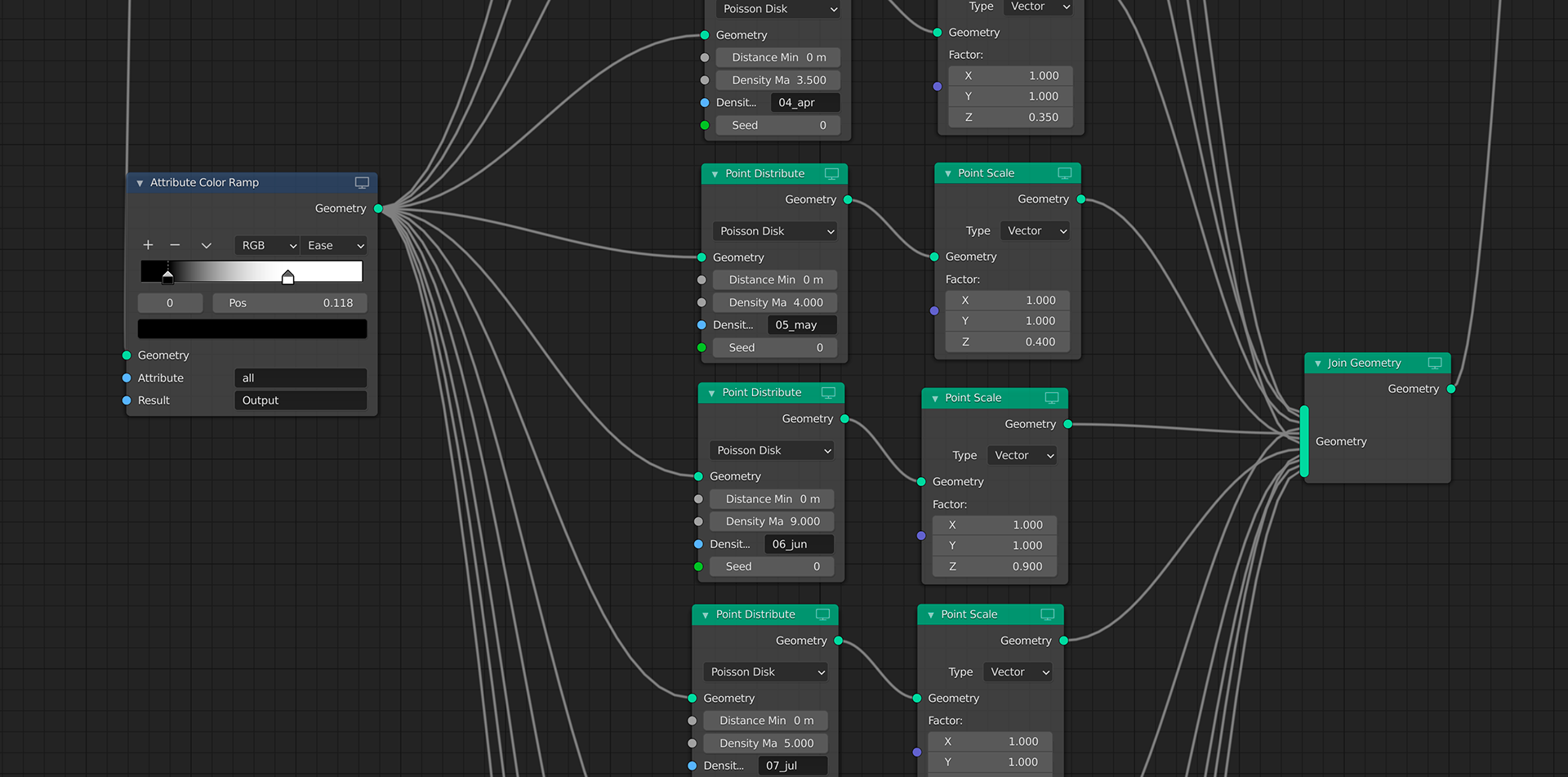Open Poisson Disk dropdown in 07_jul node
Screen dimensions: 1568x777
766,672
